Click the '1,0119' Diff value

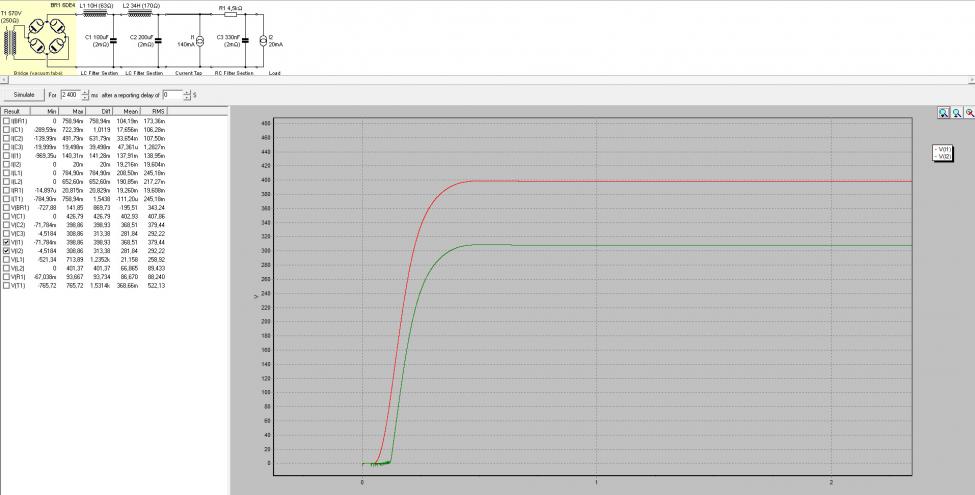pyautogui.click(x=101, y=129)
